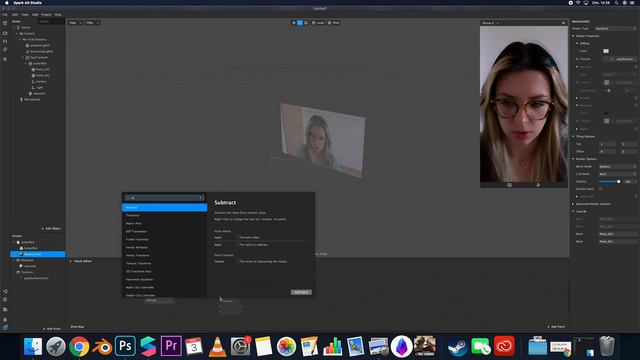Select the highlighted Material asset in Assets panel

(38, 254)
